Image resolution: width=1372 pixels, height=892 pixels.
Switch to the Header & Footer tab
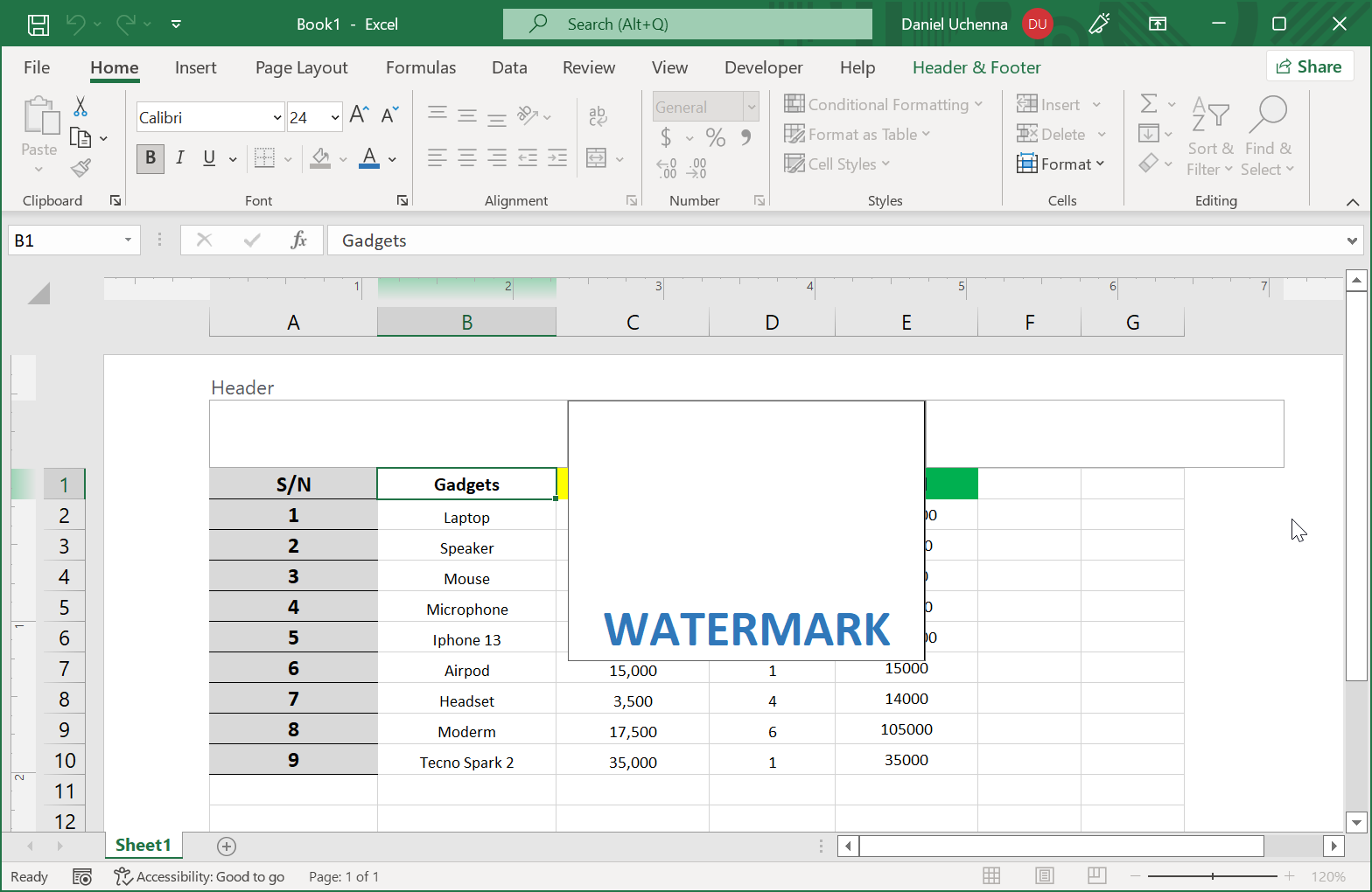[976, 67]
